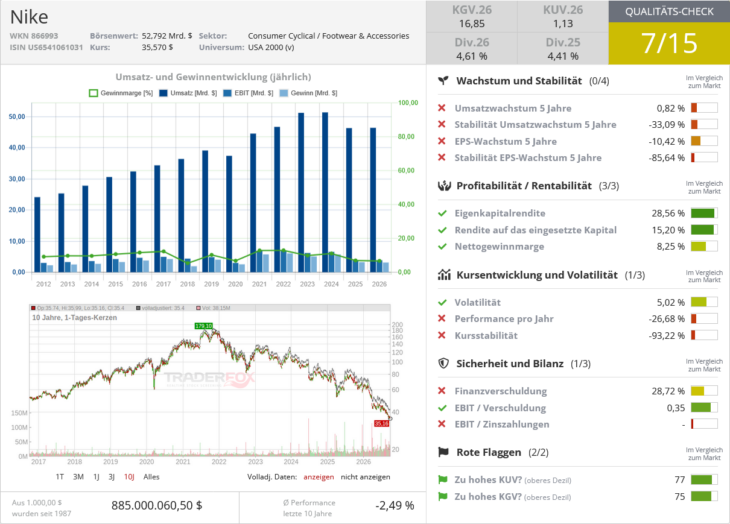Toggle Gewinnmarge [%] series in chart legend
730x524 pixels.
tap(121, 93)
